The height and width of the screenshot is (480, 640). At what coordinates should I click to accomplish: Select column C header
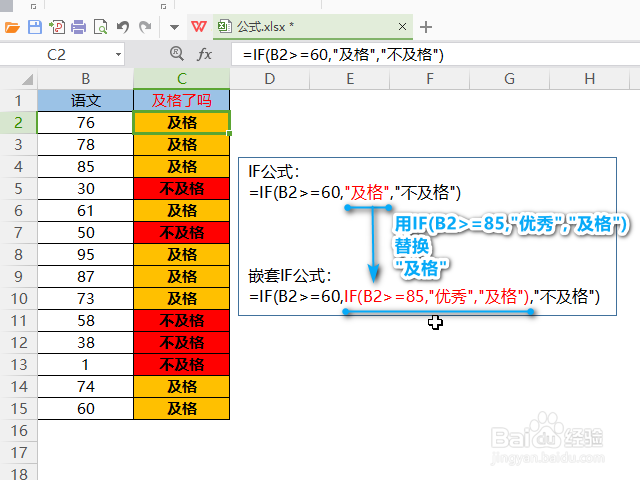click(x=182, y=78)
